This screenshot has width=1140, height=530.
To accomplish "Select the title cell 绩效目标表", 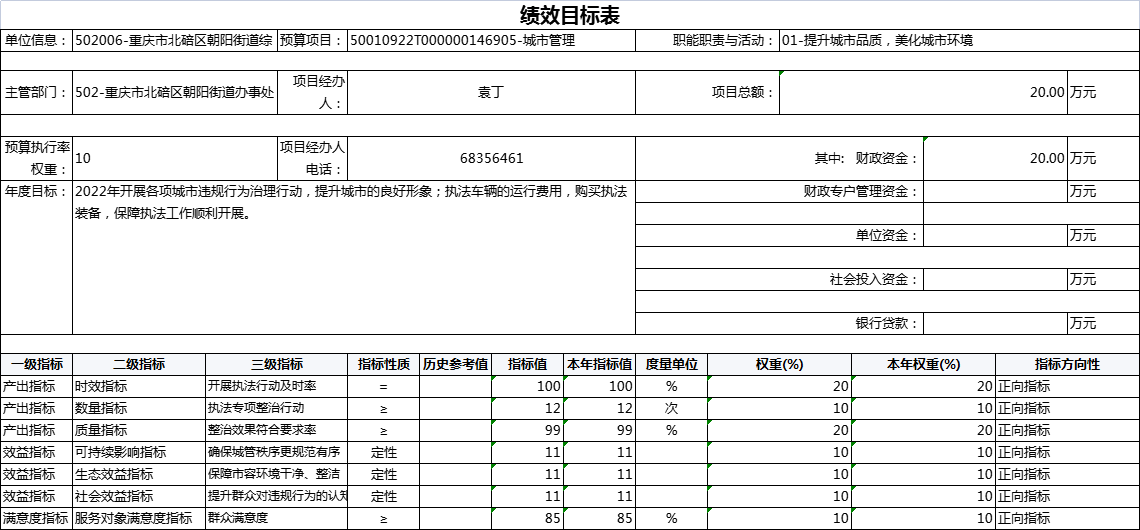I will coord(570,15).
